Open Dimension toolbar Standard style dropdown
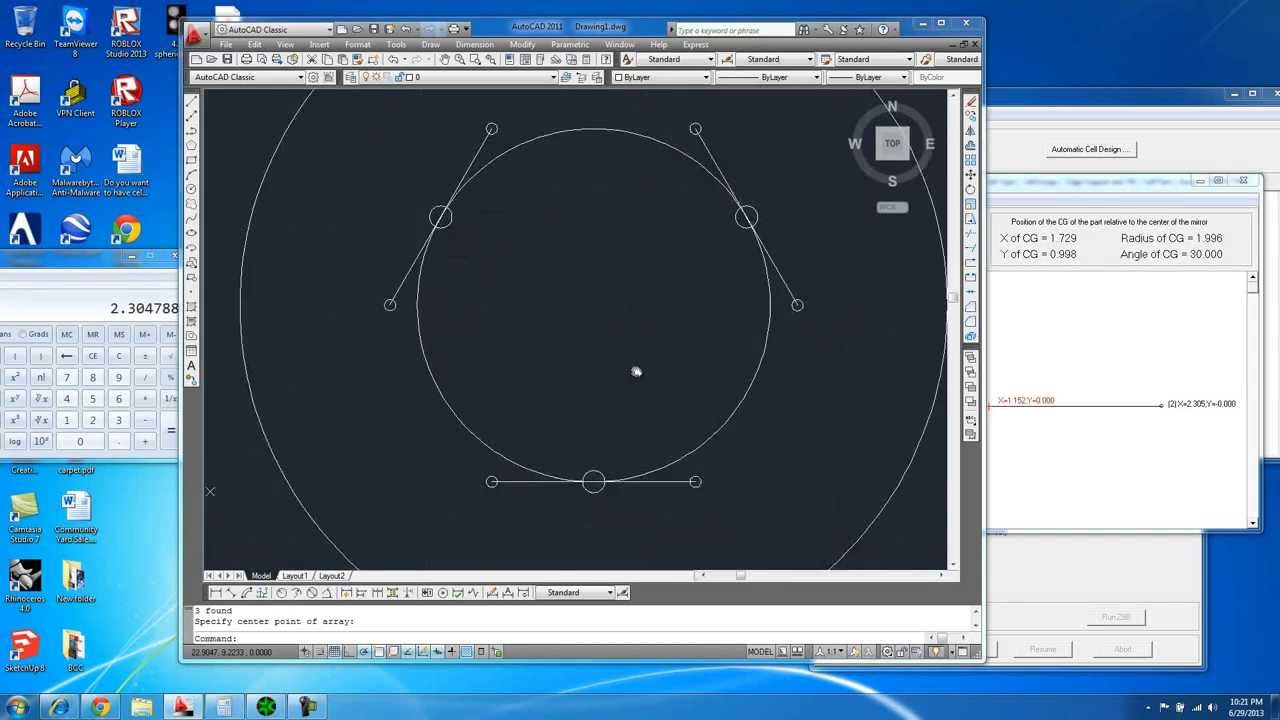The width and height of the screenshot is (1280, 720). [576, 592]
